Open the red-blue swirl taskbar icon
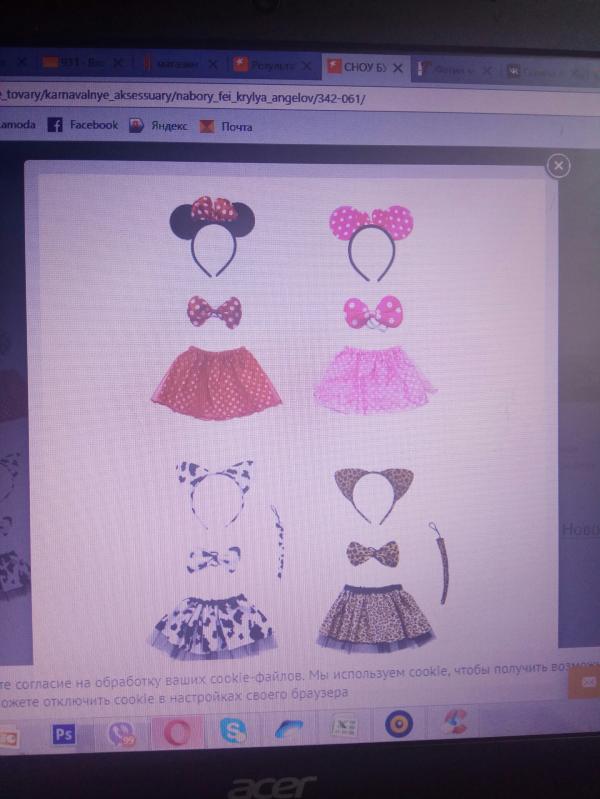The width and height of the screenshot is (600, 799). [454, 722]
